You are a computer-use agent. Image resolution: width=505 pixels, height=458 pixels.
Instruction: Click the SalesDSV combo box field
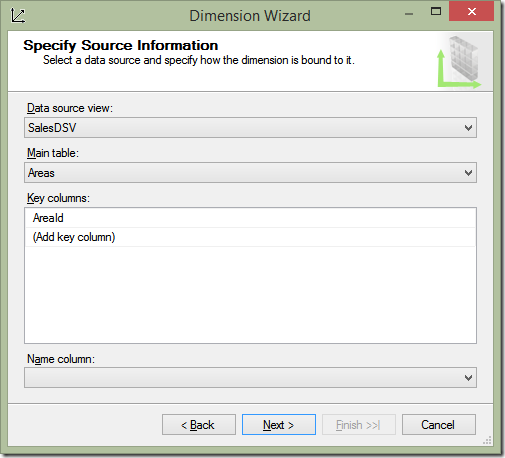tap(250, 128)
